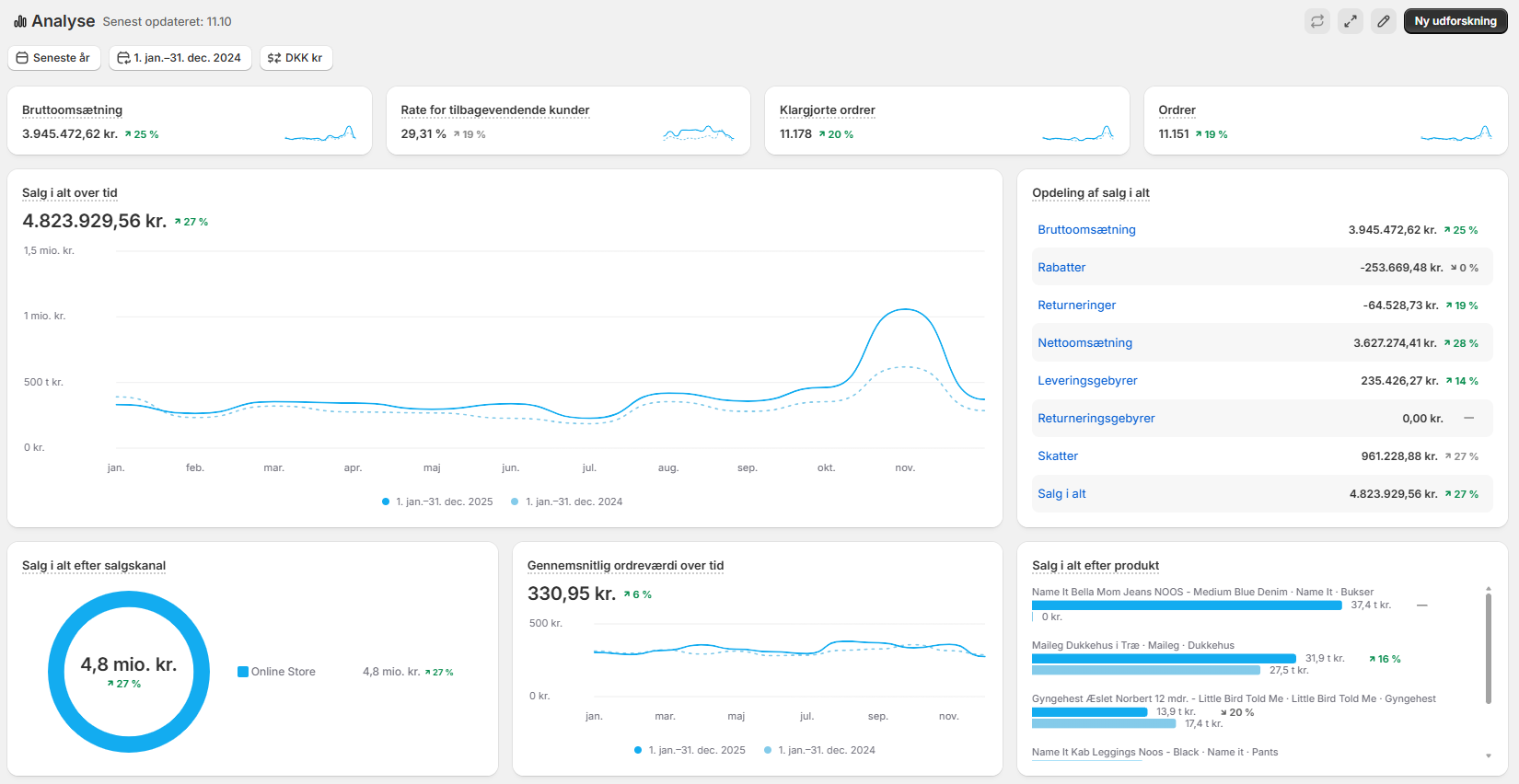Click the Bruttoomsætning card sparkline chart
This screenshot has height=784, width=1519.
pos(320,134)
